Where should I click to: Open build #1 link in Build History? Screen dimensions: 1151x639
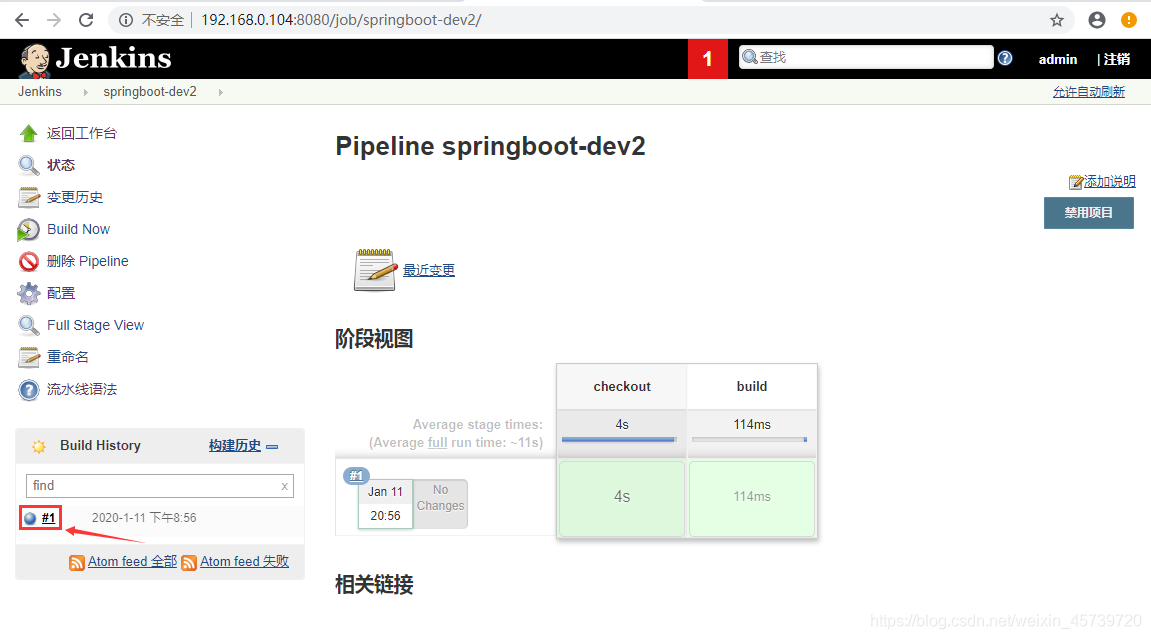click(x=48, y=518)
